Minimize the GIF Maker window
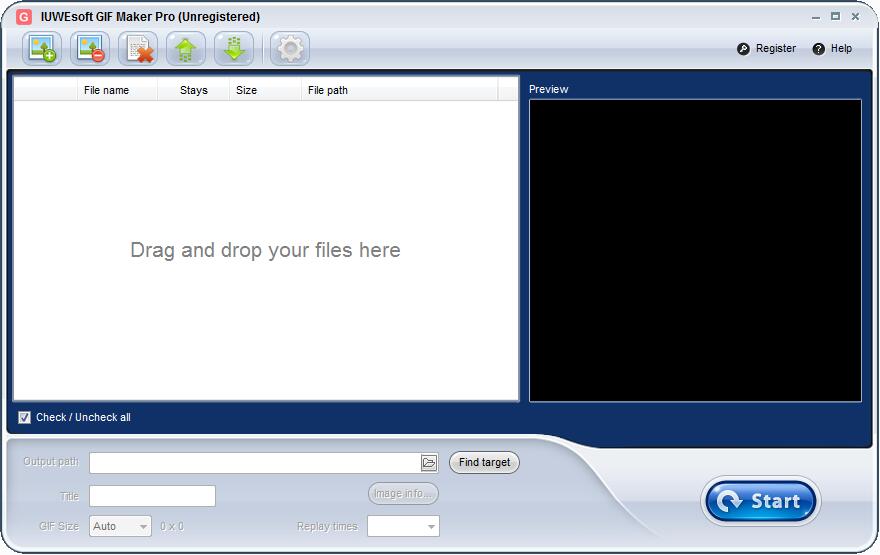 coord(815,17)
